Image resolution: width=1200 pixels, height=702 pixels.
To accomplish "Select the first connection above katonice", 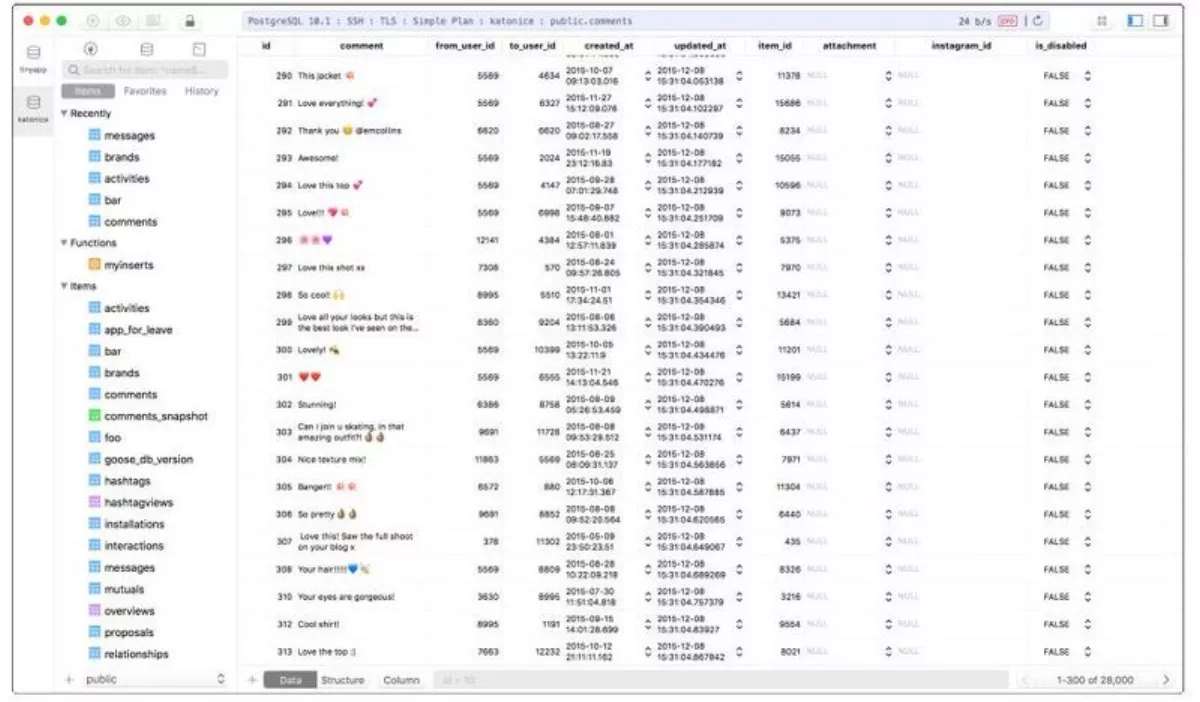I will pyautogui.click(x=33, y=58).
